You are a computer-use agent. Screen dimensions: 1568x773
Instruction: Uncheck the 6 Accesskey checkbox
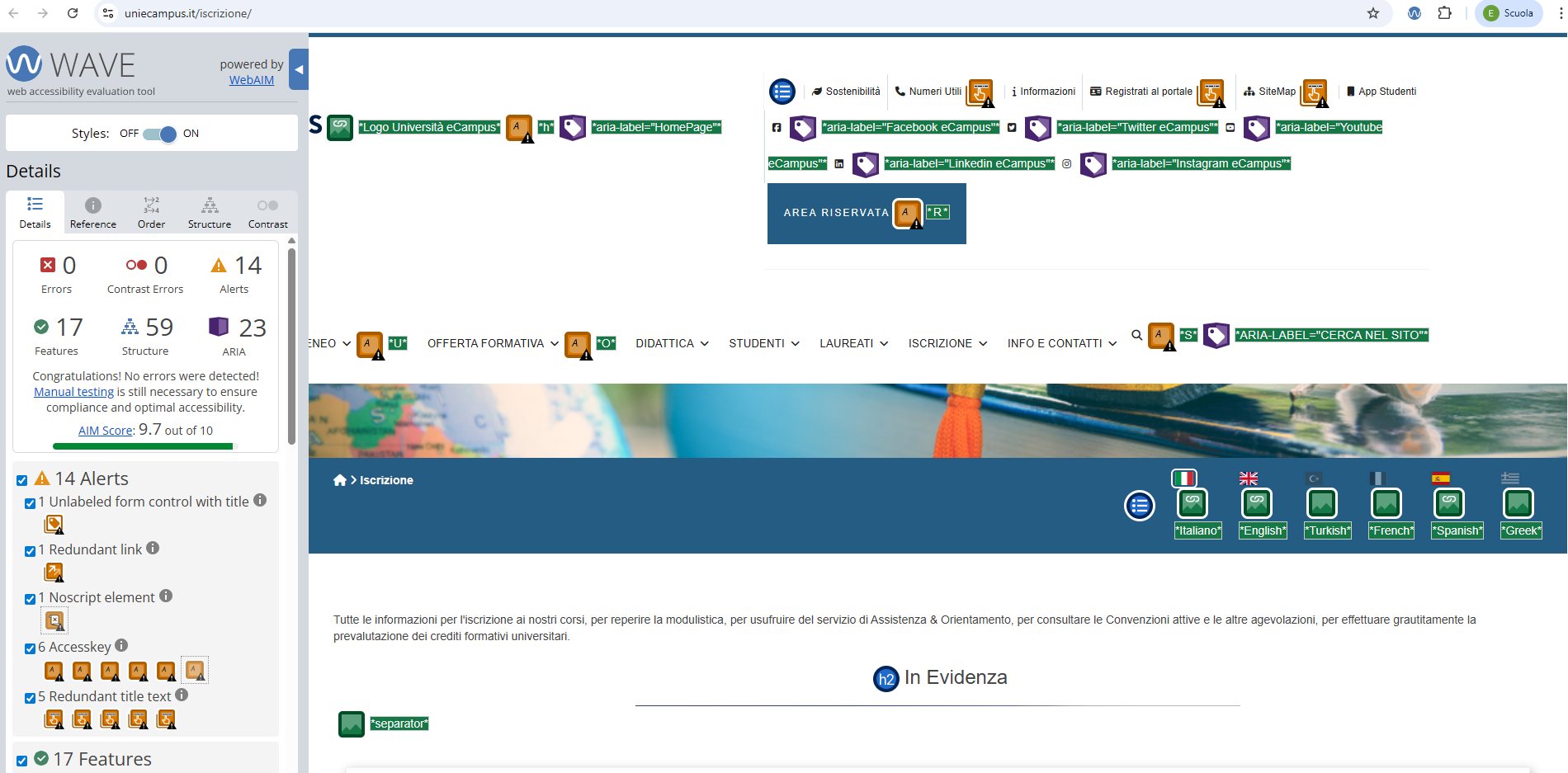coord(31,648)
